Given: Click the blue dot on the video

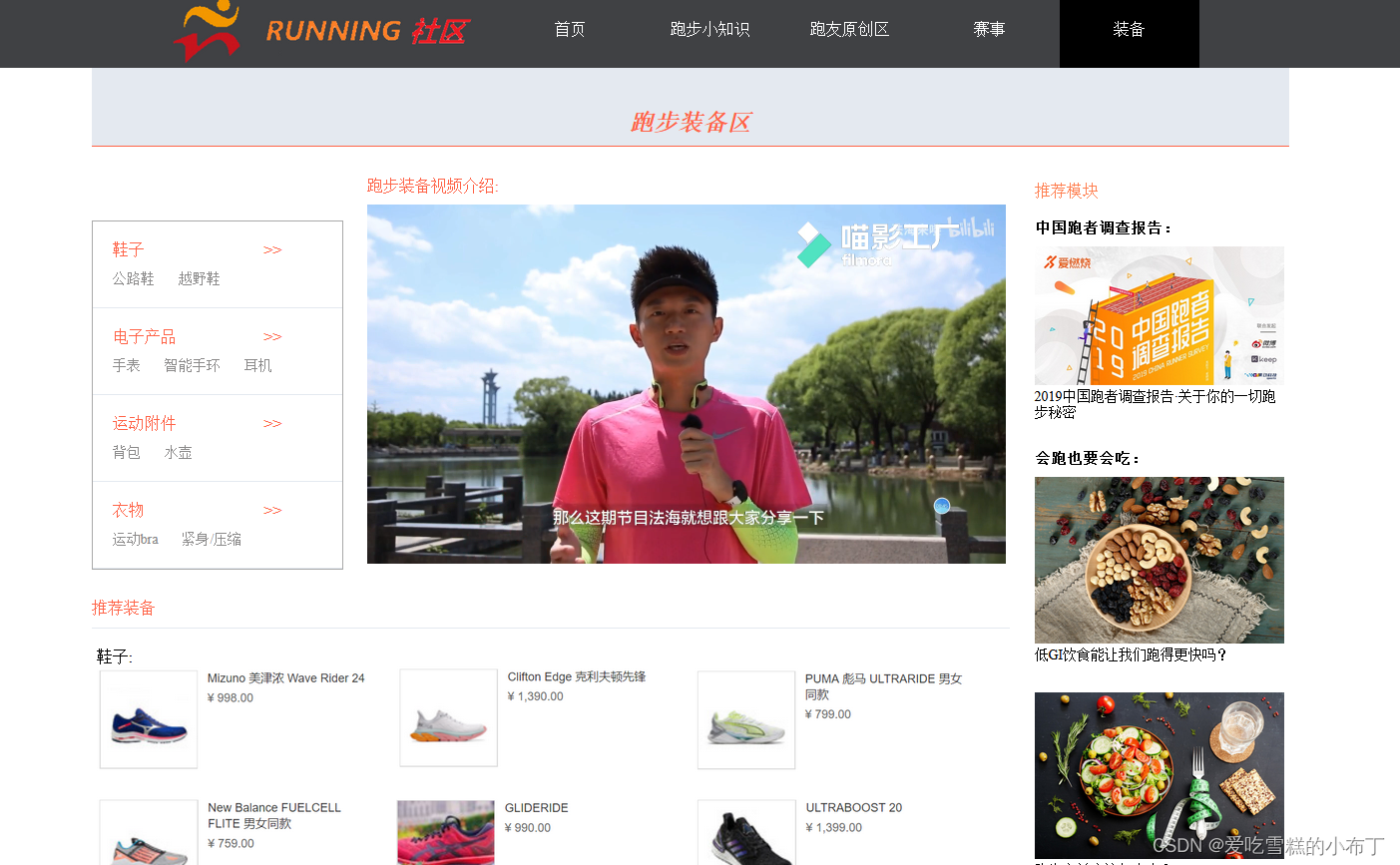Looking at the screenshot, I should tap(941, 506).
